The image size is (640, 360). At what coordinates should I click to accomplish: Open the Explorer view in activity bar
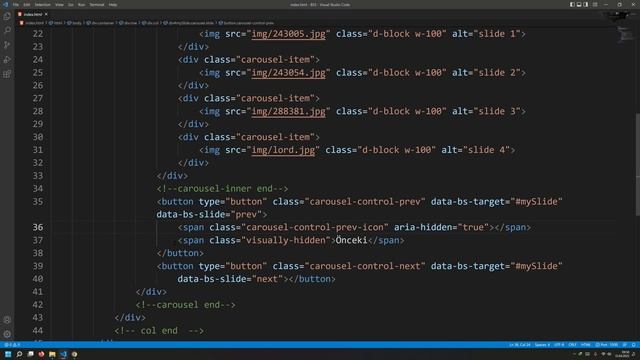click(7, 16)
